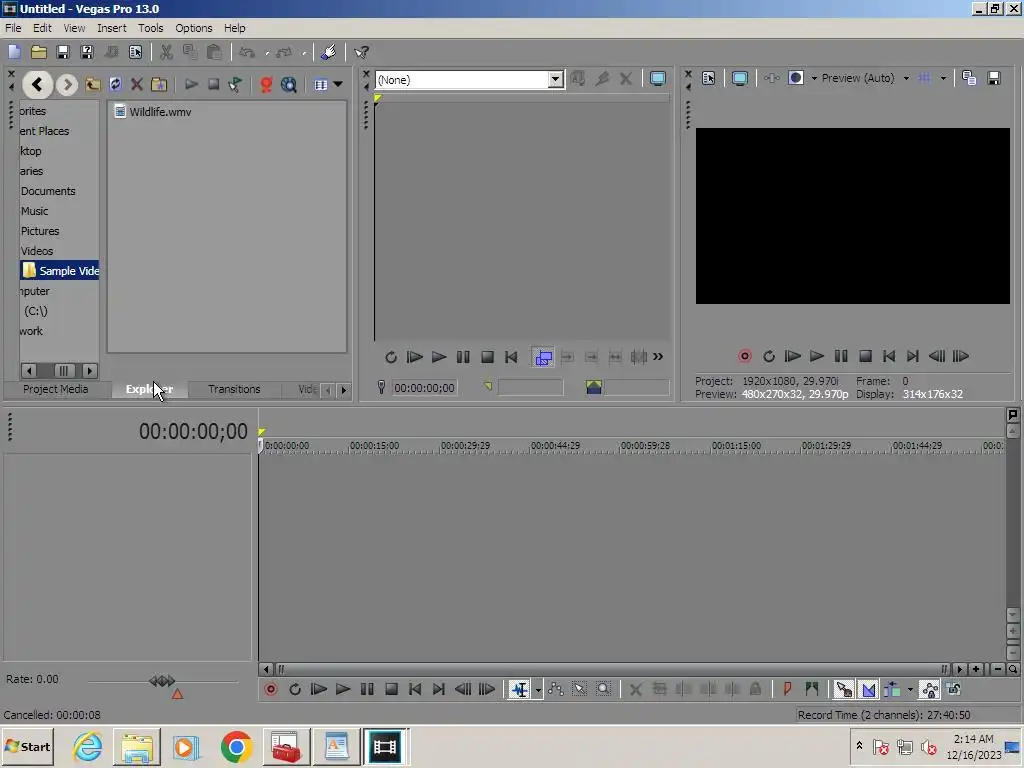
Task: Switch to Project Media tab
Action: pos(56,389)
